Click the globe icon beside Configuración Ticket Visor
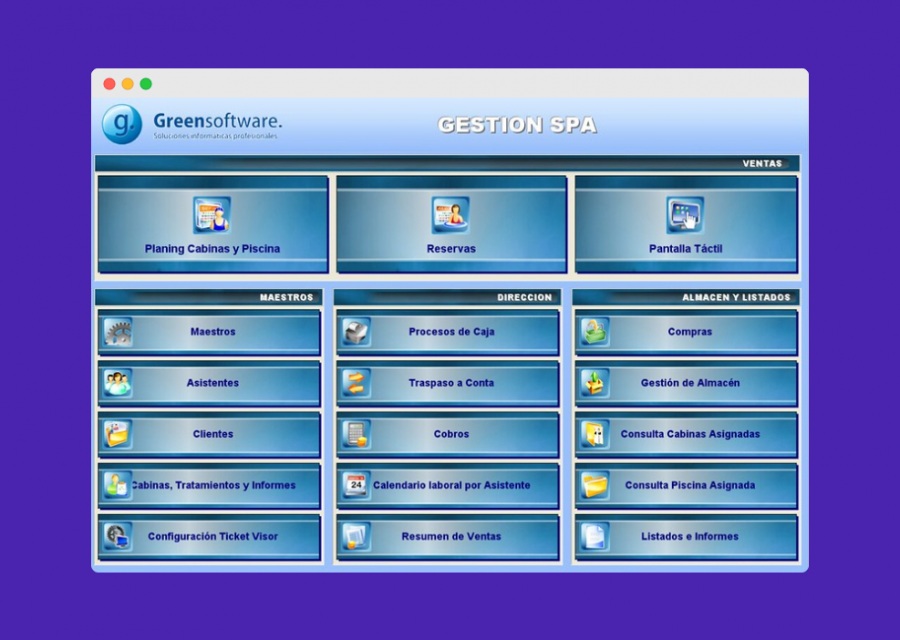 [x=118, y=536]
